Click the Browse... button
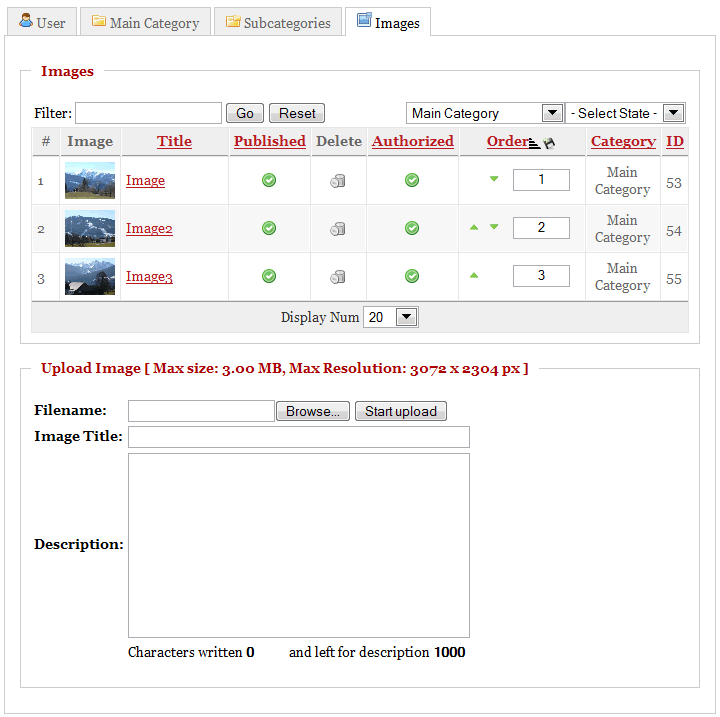This screenshot has width=720, height=717. pos(313,411)
